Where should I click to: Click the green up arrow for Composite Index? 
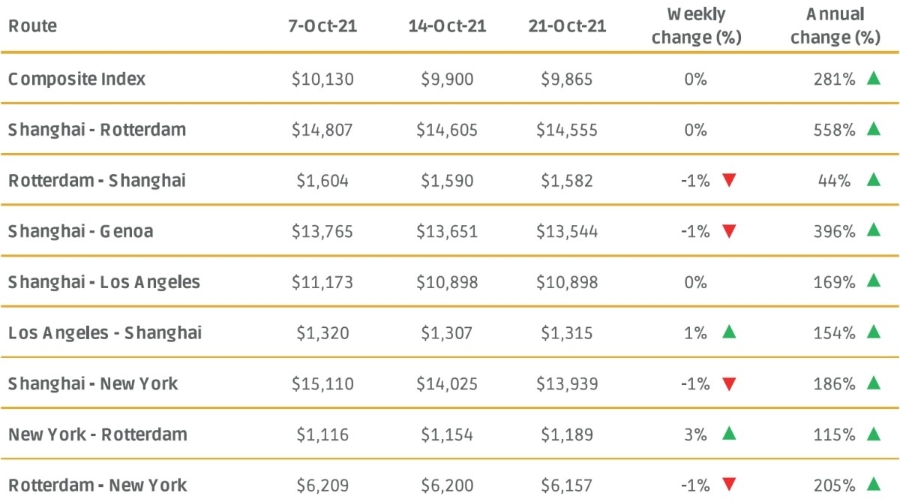(x=874, y=78)
